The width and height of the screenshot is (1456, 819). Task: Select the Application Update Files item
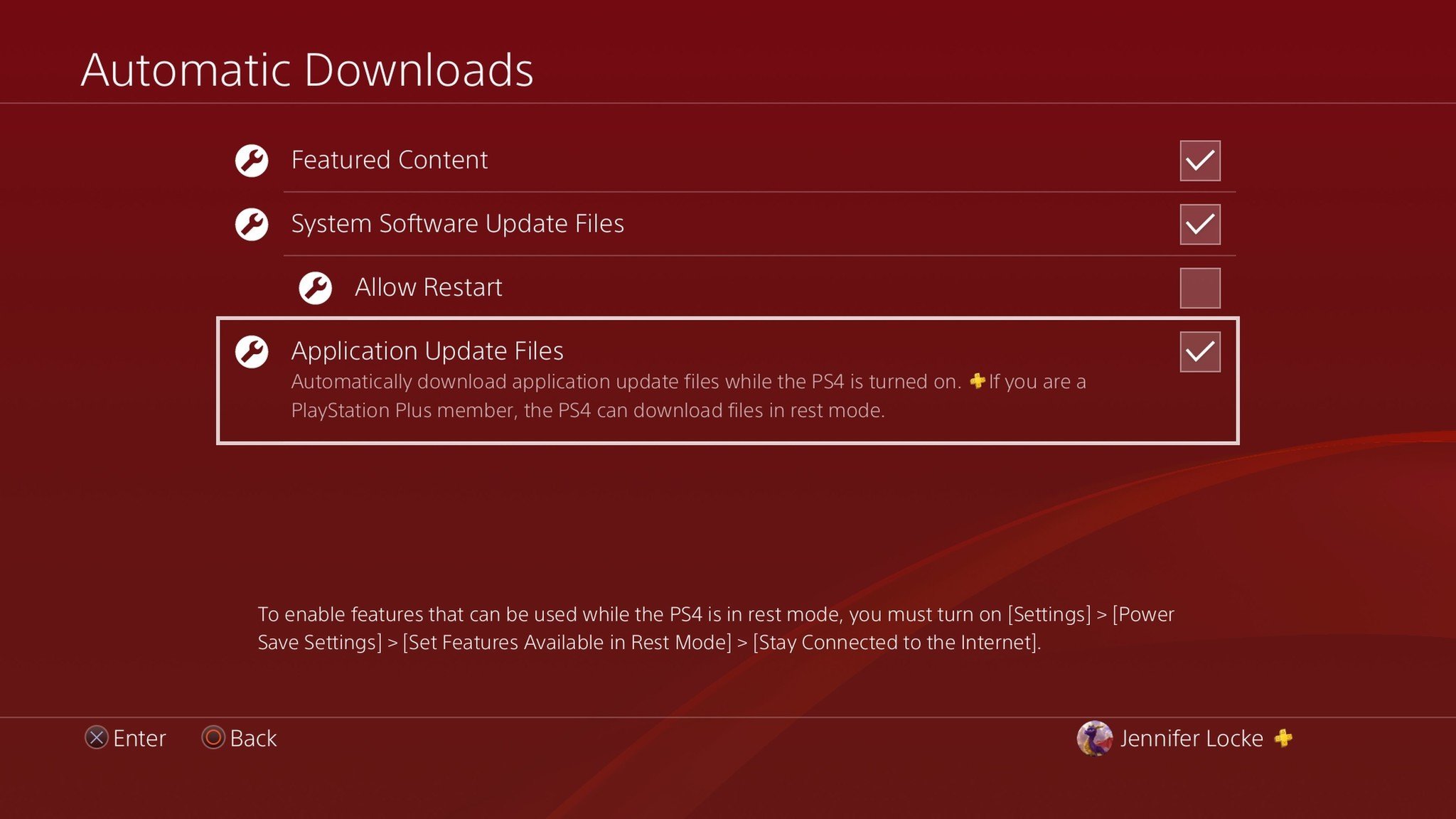coord(427,351)
